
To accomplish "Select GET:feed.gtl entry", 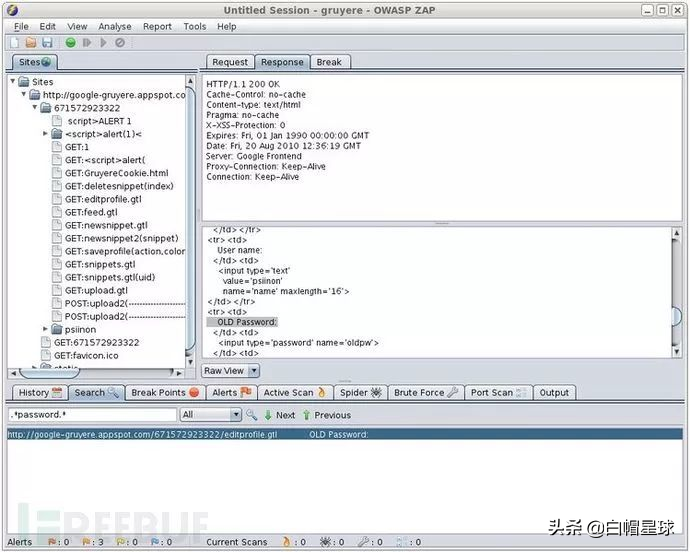I will 85,212.
